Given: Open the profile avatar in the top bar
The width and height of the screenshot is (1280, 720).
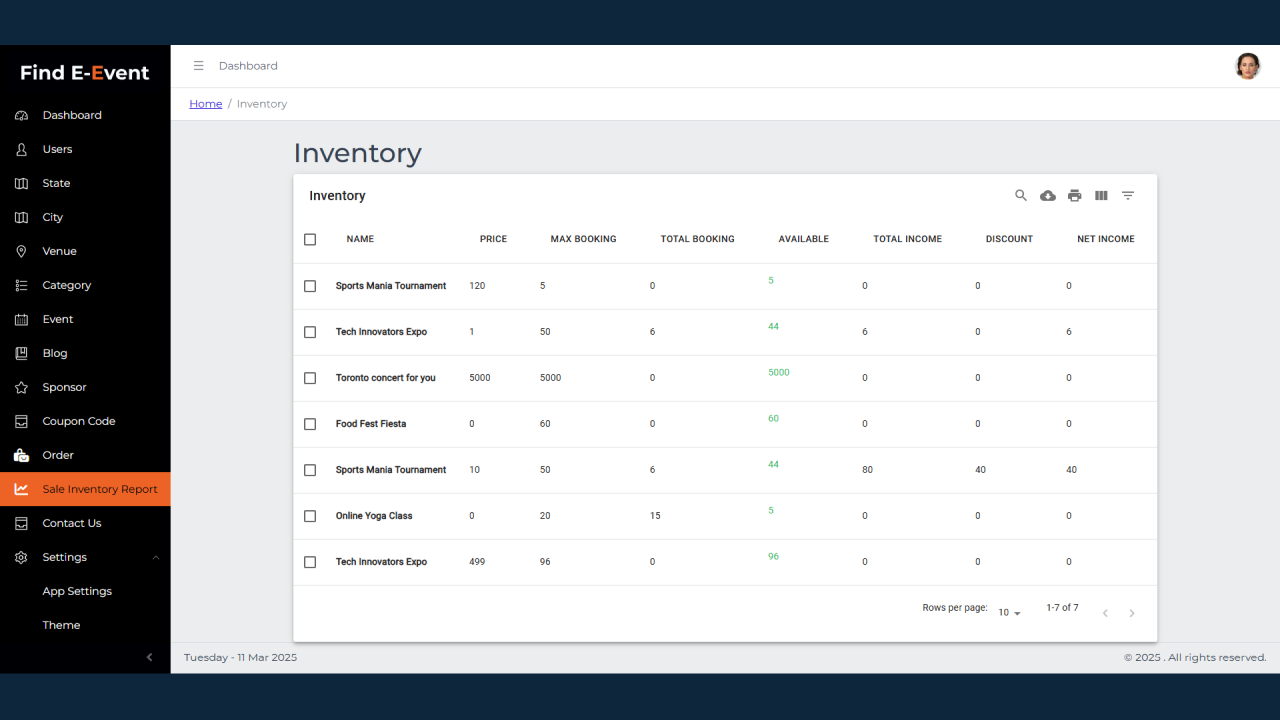Looking at the screenshot, I should pos(1248,65).
